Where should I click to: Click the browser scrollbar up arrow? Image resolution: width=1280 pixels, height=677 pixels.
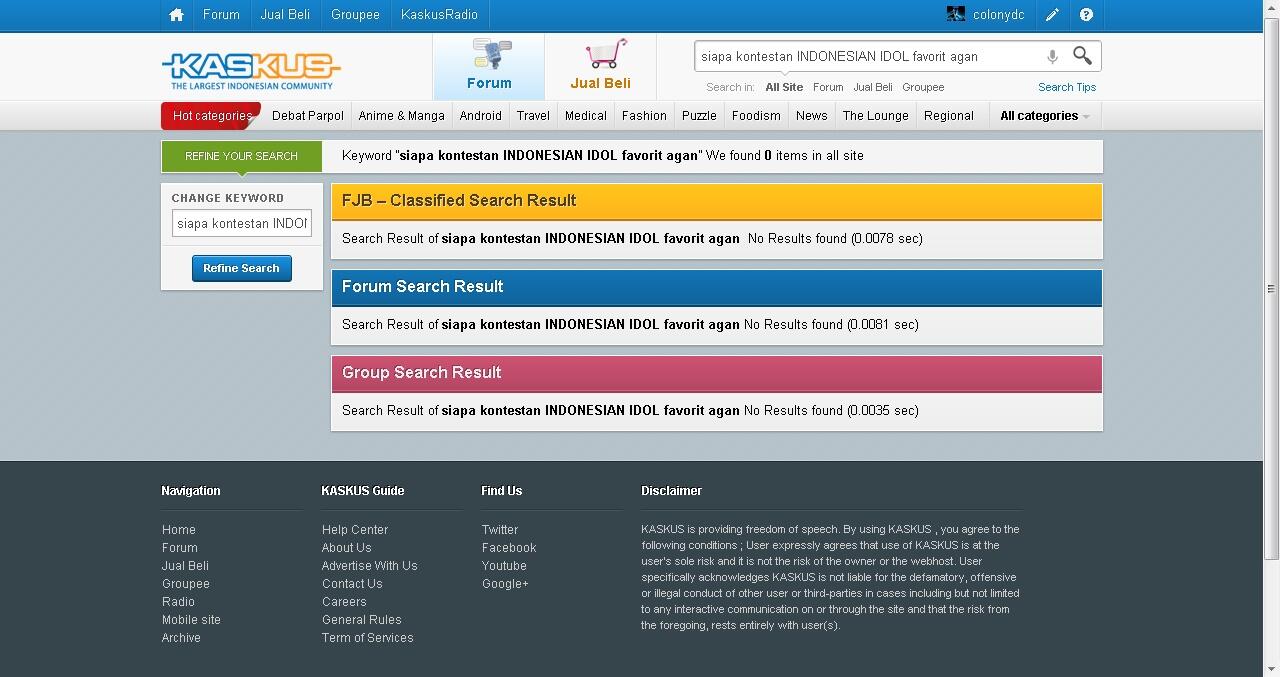pos(1272,8)
